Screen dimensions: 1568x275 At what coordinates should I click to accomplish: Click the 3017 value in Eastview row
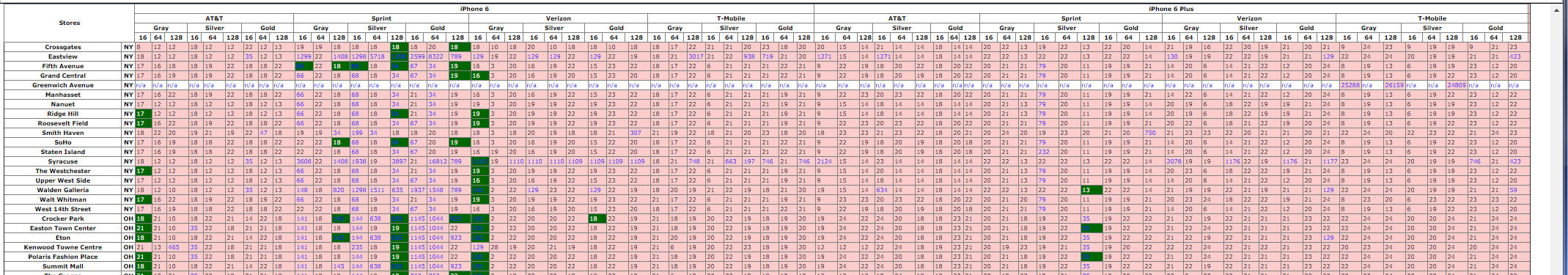coord(695,56)
